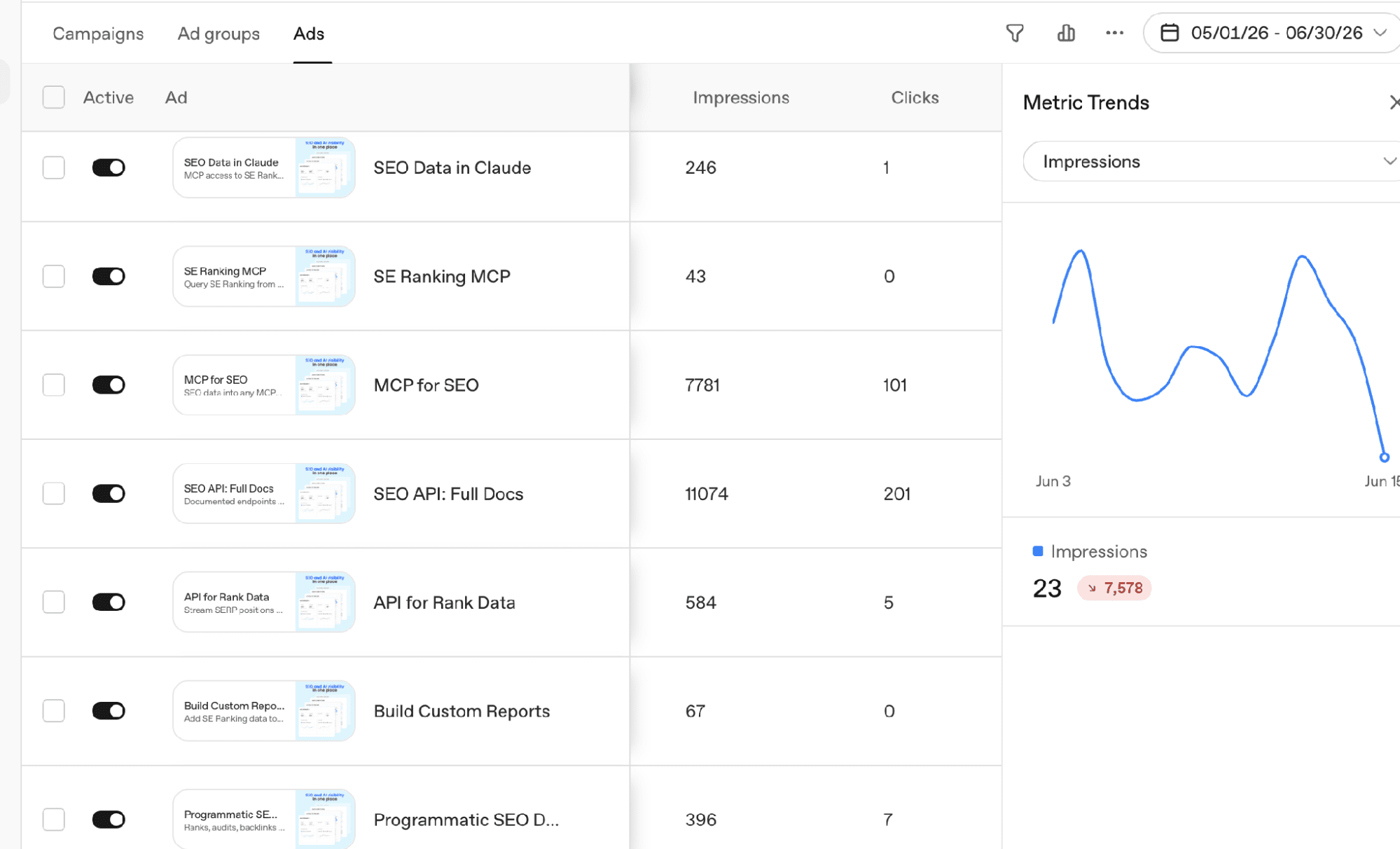
Task: Check the box for Programmatic SEO ad
Action: click(x=54, y=820)
